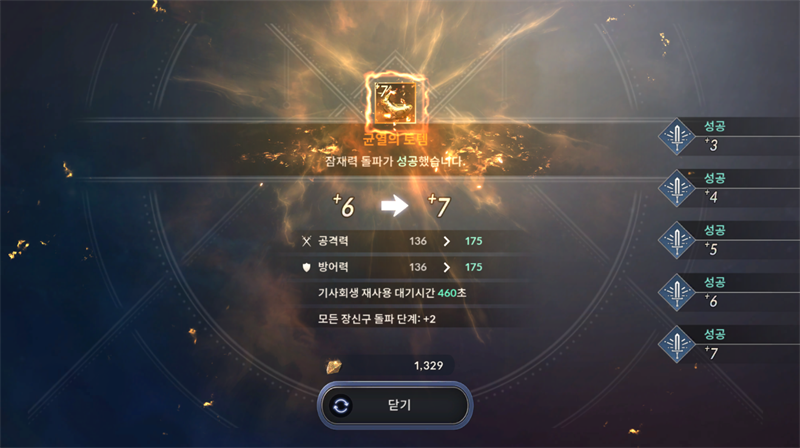The height and width of the screenshot is (448, 800).
Task: Click the +6 성공 sword diamond icon
Action: (677, 292)
